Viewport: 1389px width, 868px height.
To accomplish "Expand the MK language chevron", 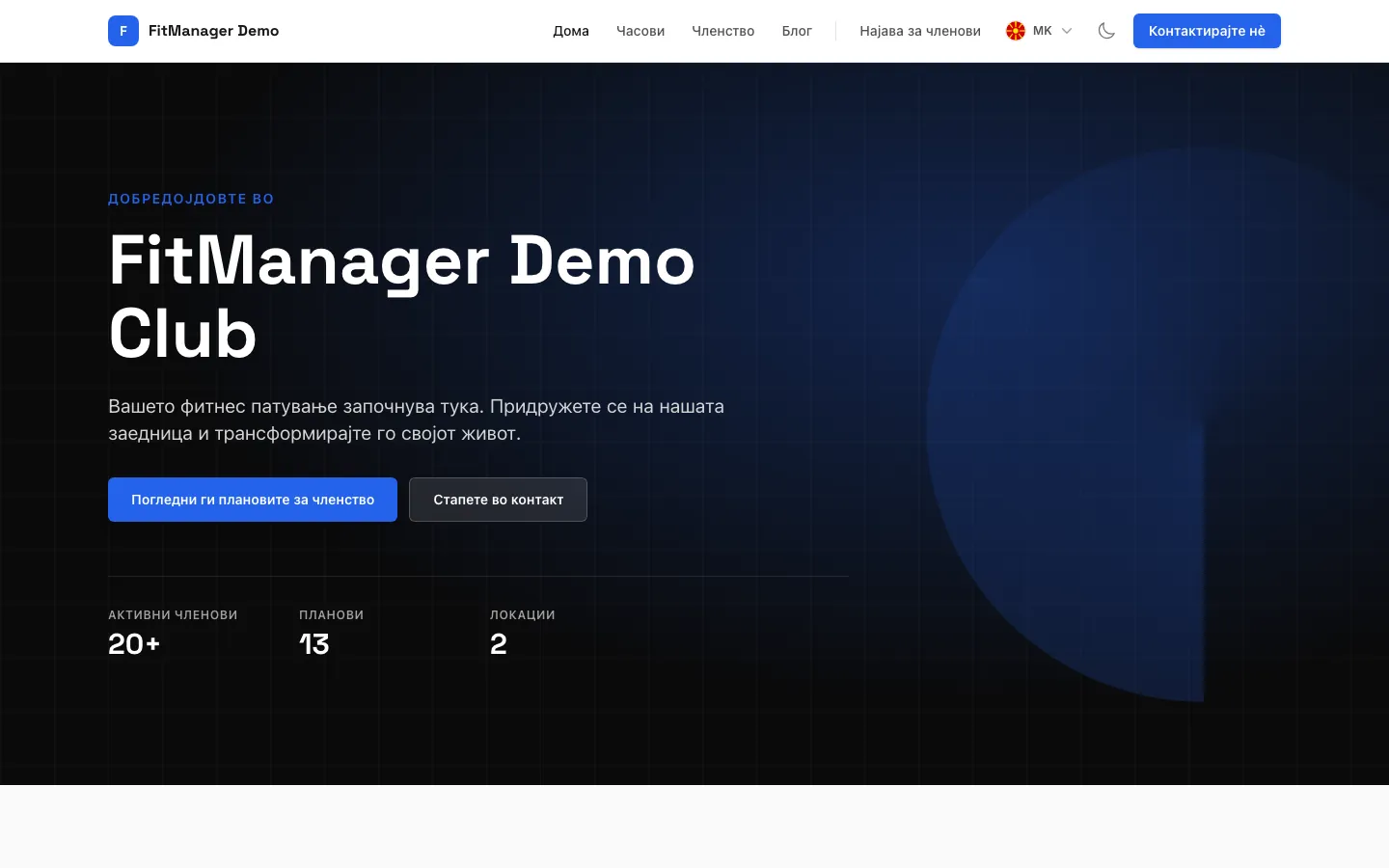I will pos(1067,31).
